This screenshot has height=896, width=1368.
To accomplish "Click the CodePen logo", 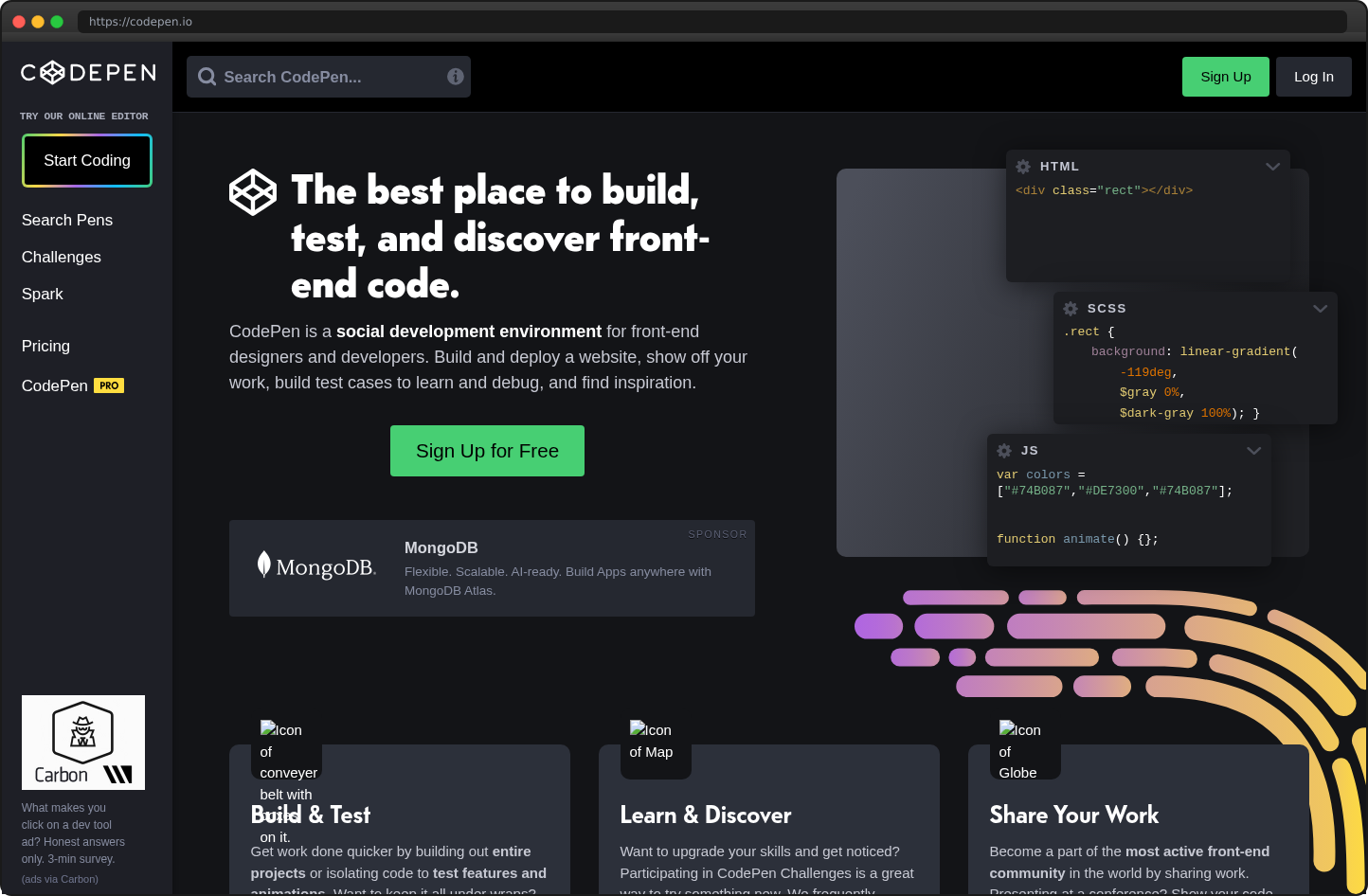I will click(87, 72).
